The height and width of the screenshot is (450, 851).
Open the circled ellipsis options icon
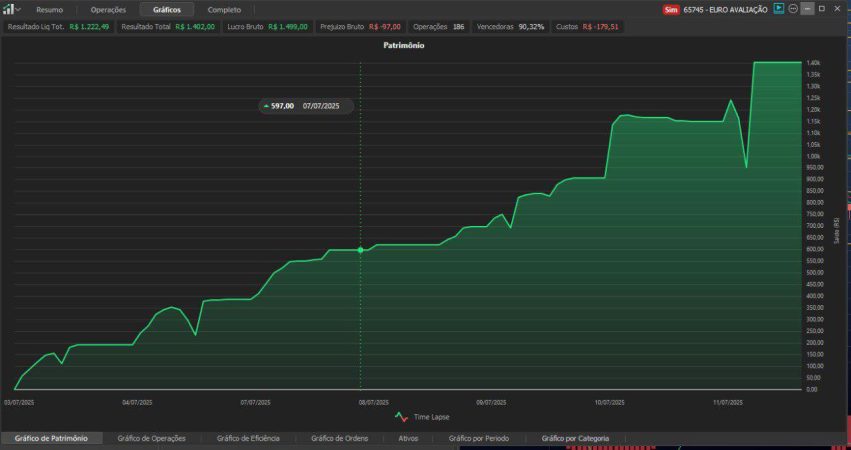coord(793,9)
